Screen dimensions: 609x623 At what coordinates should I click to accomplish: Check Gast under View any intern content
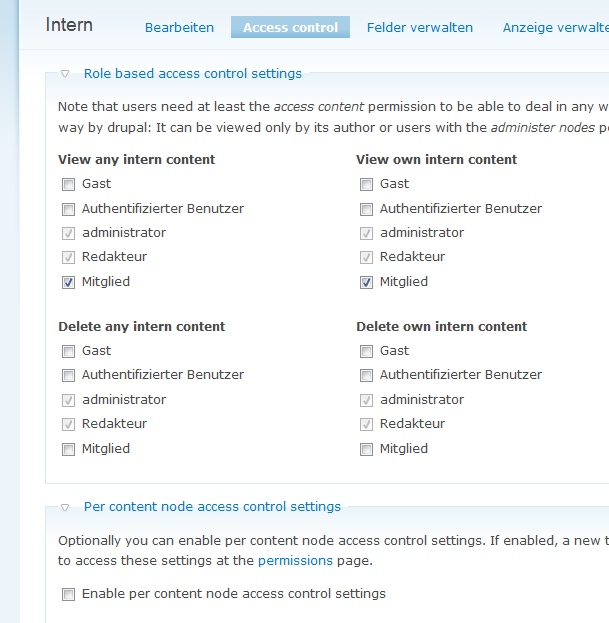coord(68,184)
